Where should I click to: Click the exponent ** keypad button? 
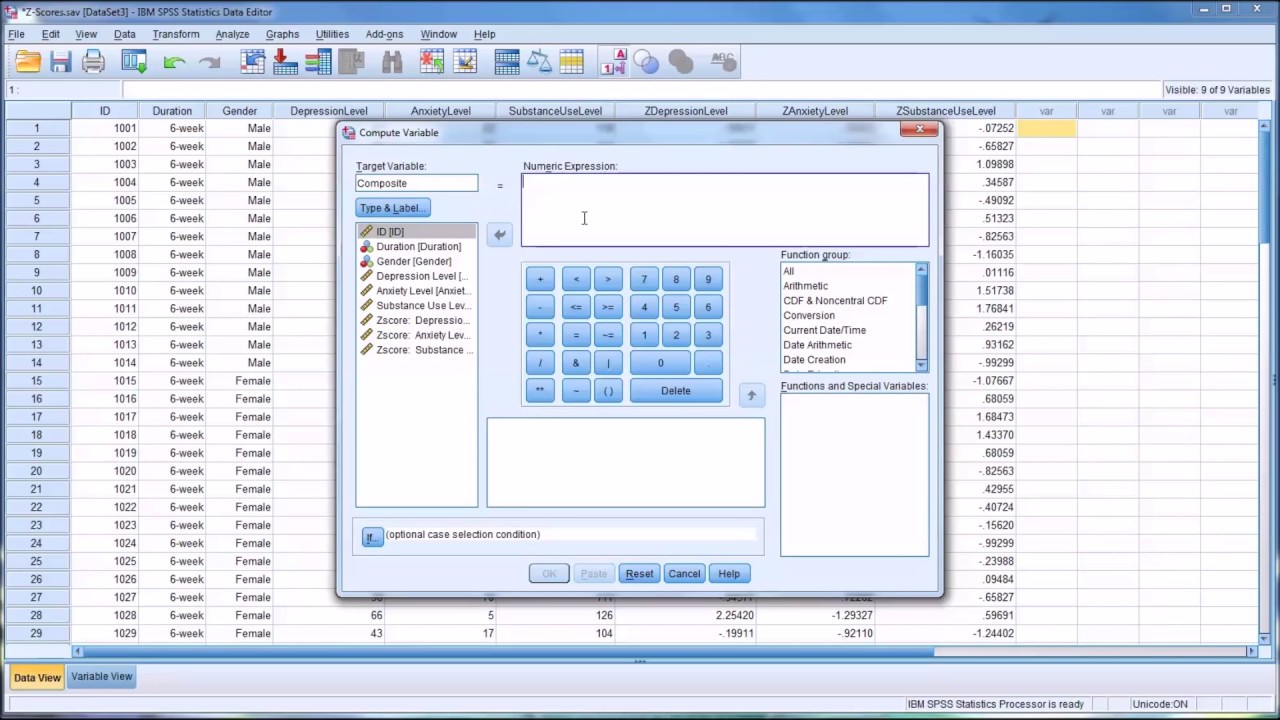[540, 391]
